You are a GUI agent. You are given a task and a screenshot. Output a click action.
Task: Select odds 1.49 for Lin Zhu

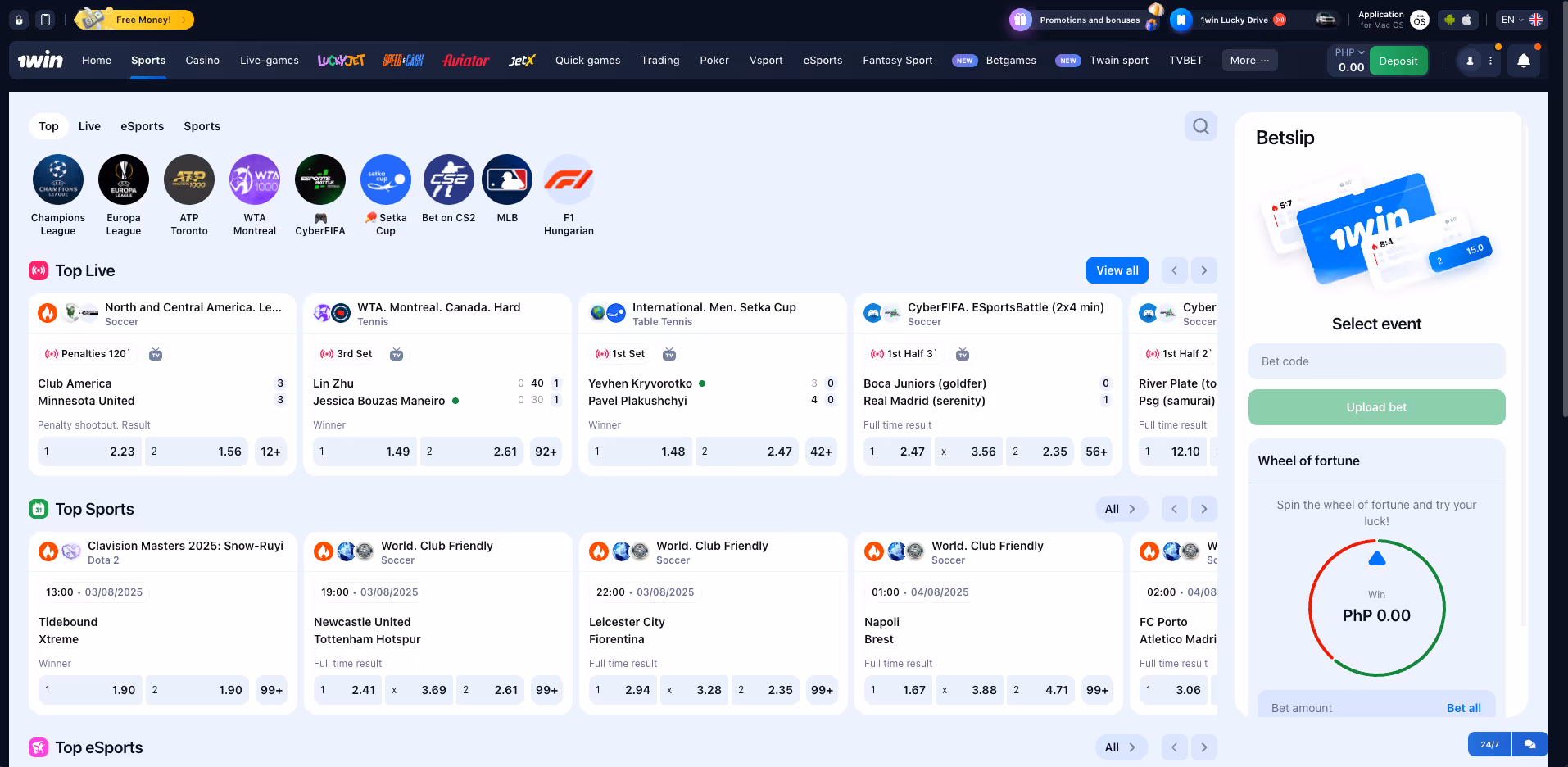(x=365, y=452)
